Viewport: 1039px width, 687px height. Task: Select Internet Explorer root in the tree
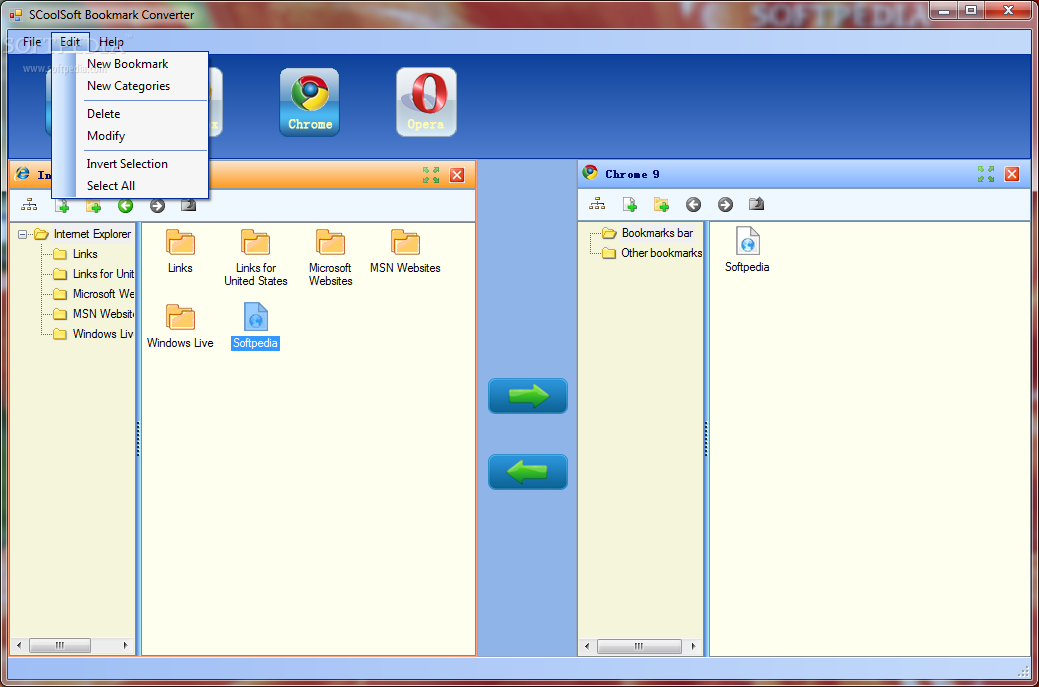(92, 234)
